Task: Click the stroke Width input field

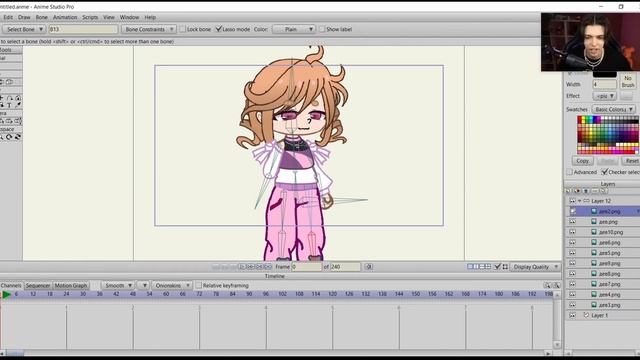Action: click(x=604, y=84)
